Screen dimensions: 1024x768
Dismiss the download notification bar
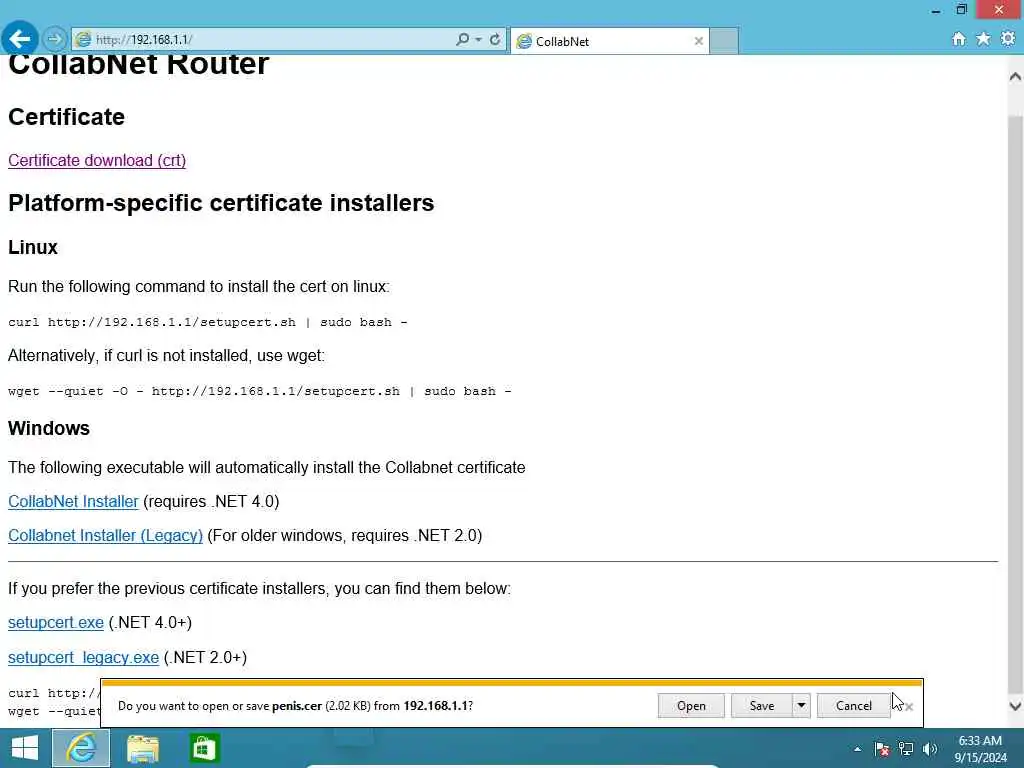[908, 707]
